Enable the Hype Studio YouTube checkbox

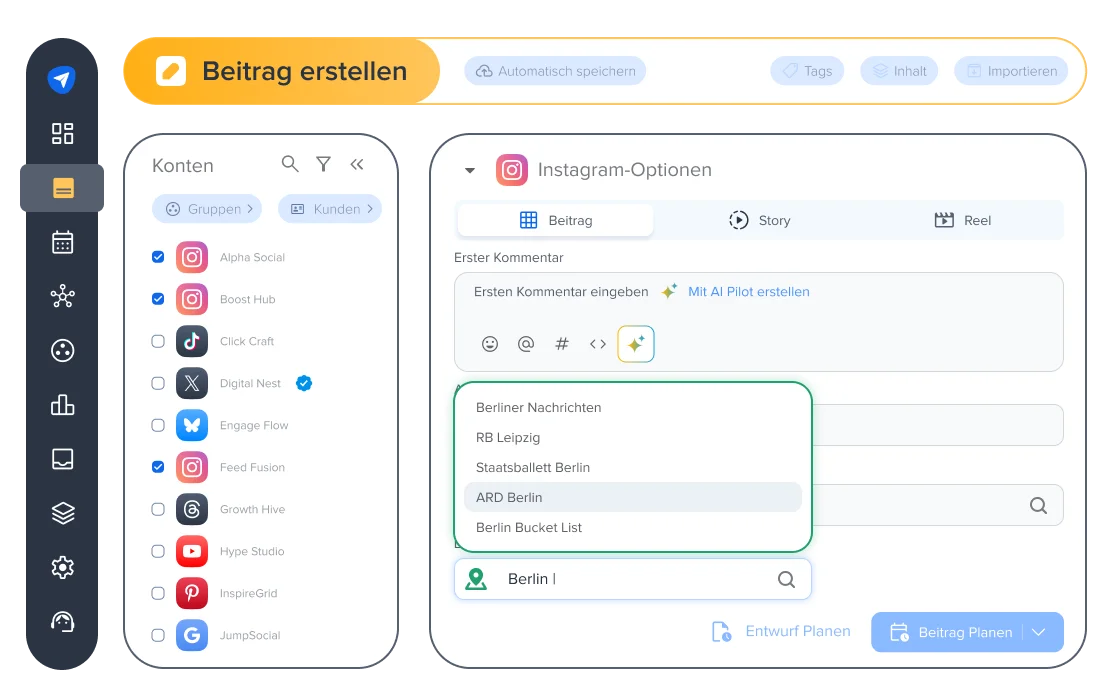[158, 551]
